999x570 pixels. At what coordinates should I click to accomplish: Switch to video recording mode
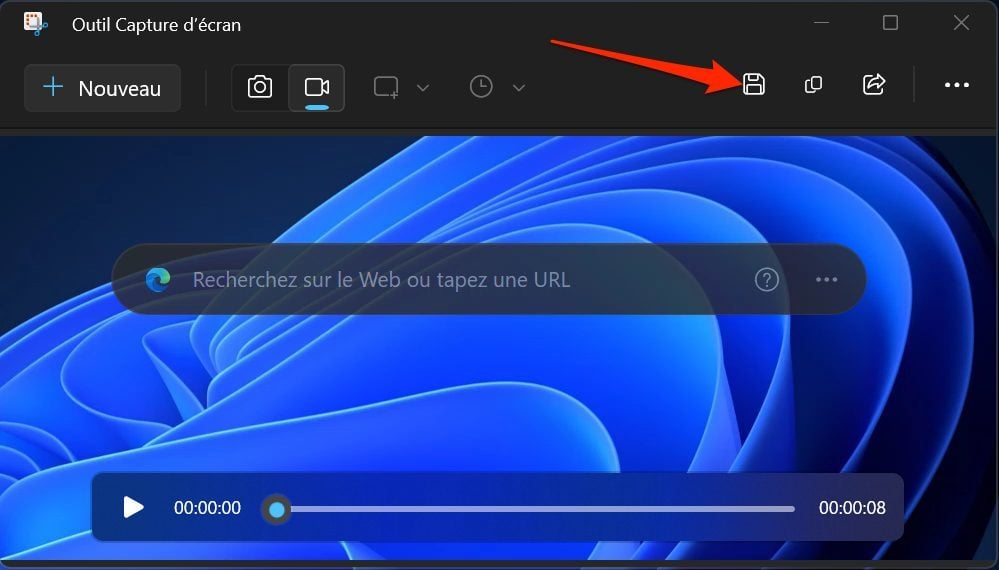(317, 87)
